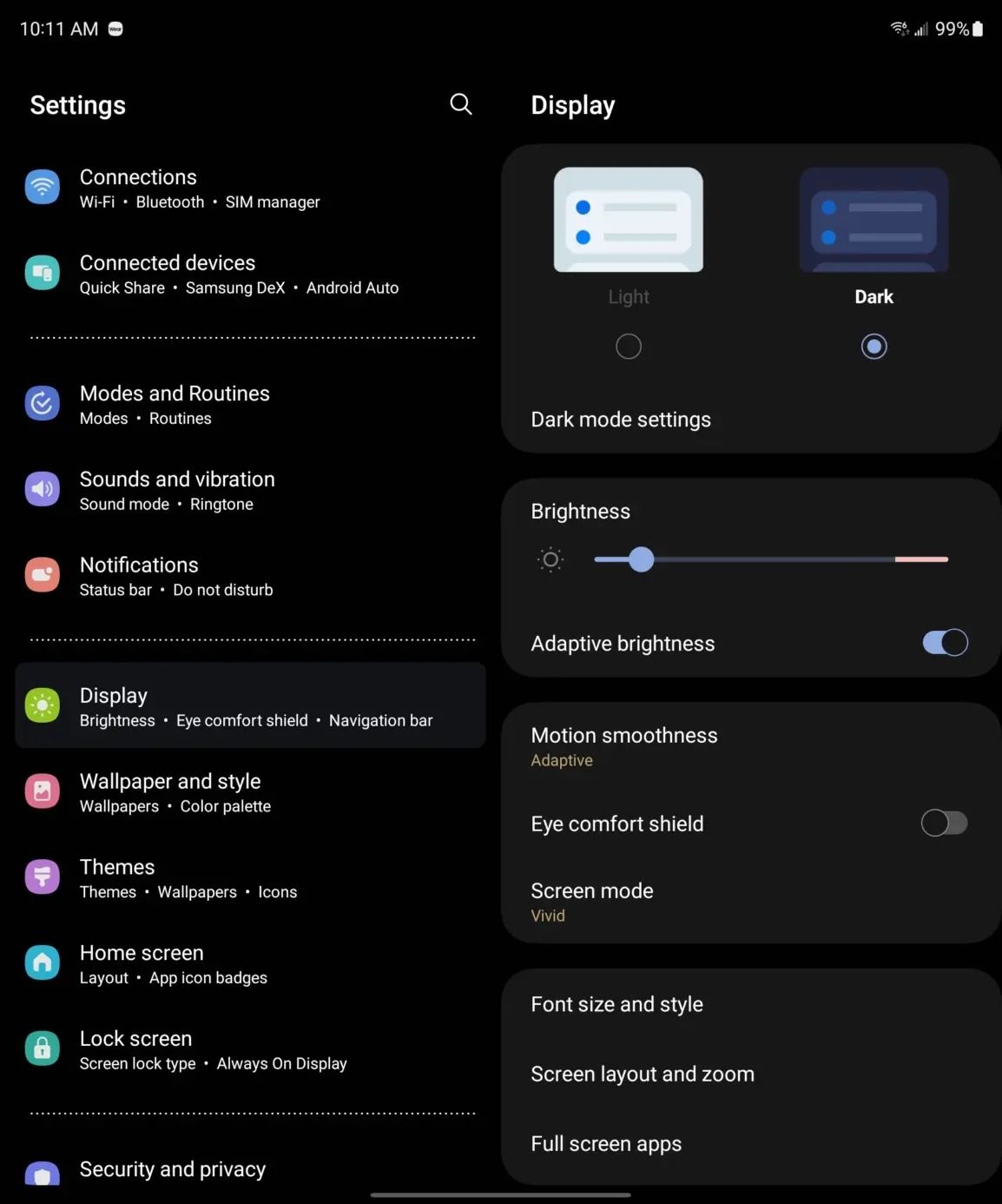1002x1204 pixels.
Task: Click the Brightness slider track
Action: click(771, 559)
